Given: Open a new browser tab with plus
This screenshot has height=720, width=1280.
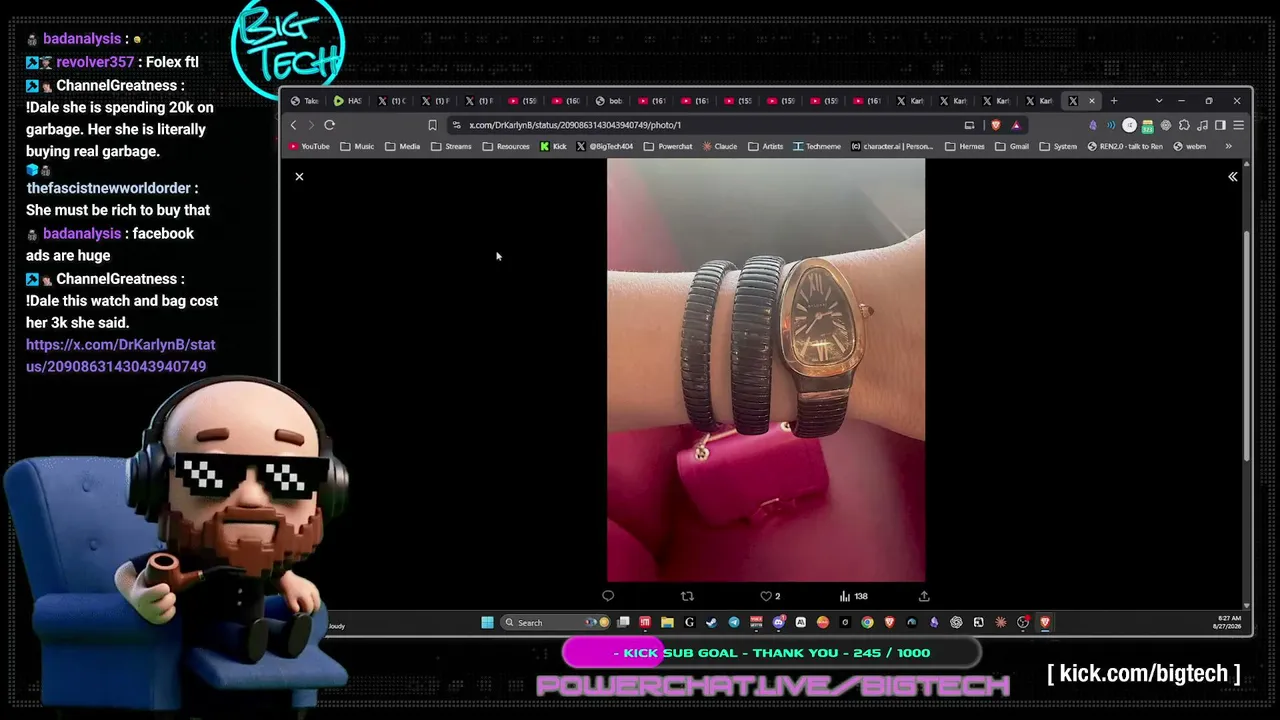Looking at the screenshot, I should [1113, 100].
